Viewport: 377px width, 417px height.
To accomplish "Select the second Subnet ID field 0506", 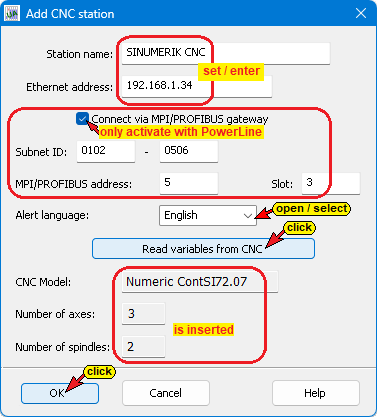I will tap(189, 151).
